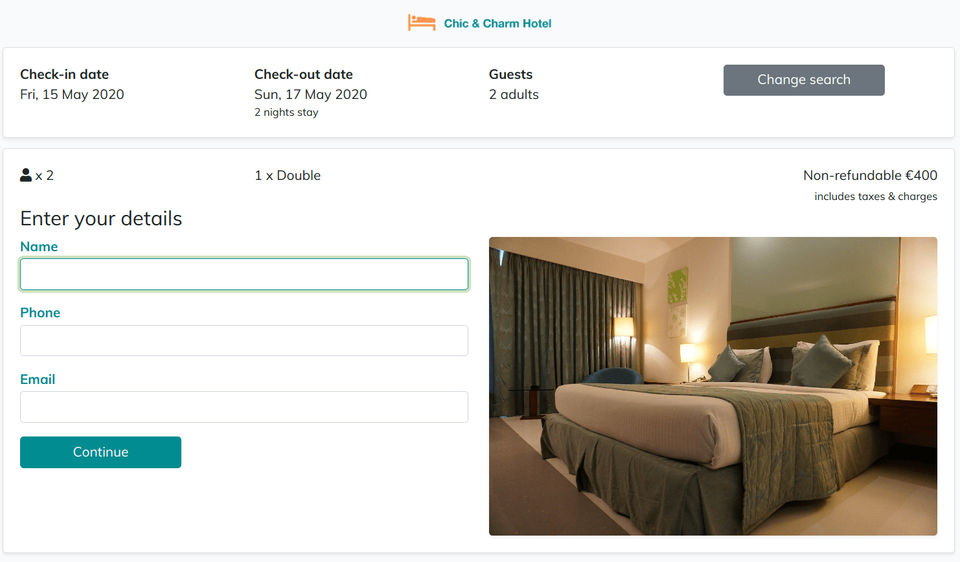This screenshot has width=960, height=562.
Task: Click the Email field label
Action: [38, 380]
